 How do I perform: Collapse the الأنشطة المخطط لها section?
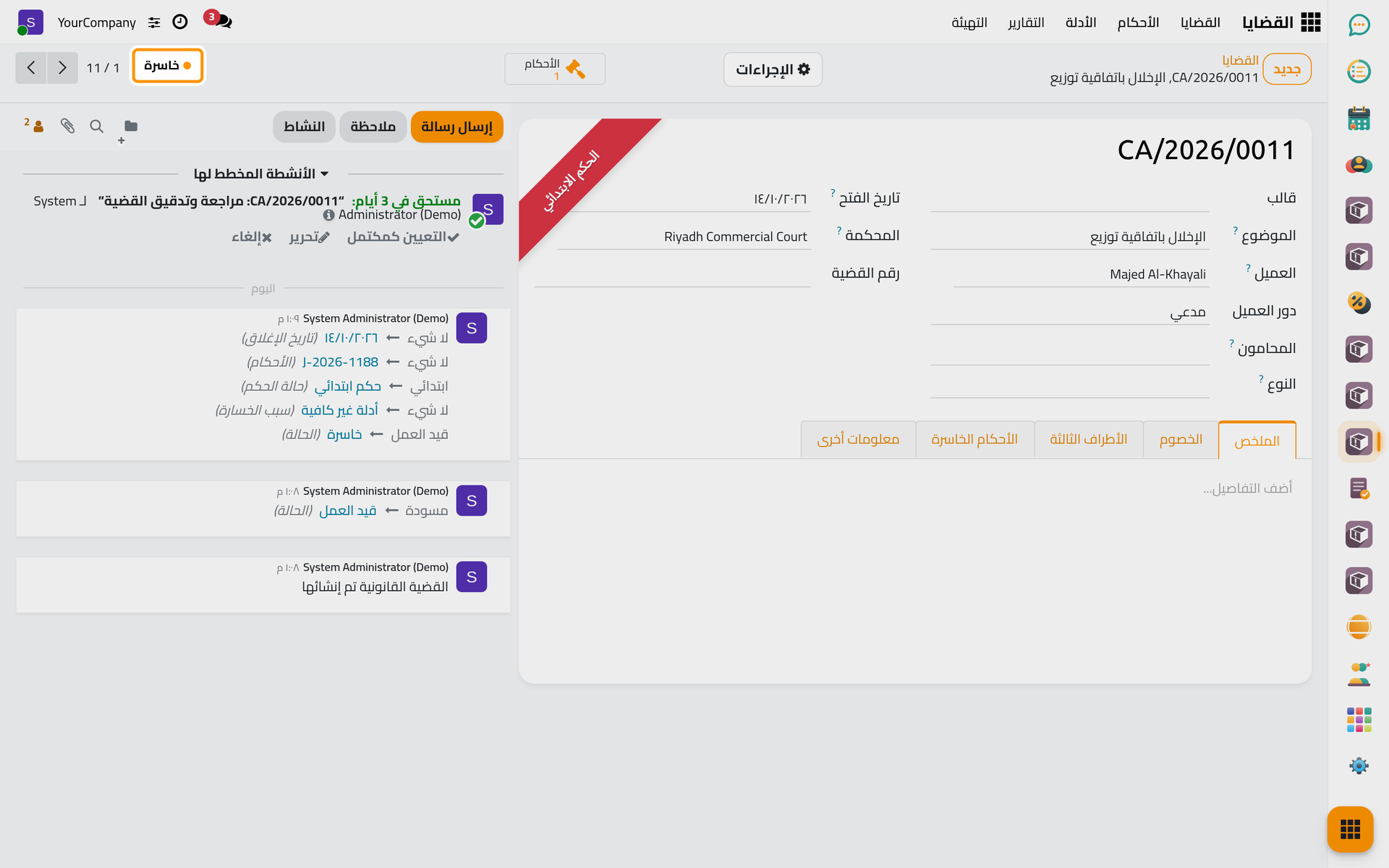pos(262,174)
